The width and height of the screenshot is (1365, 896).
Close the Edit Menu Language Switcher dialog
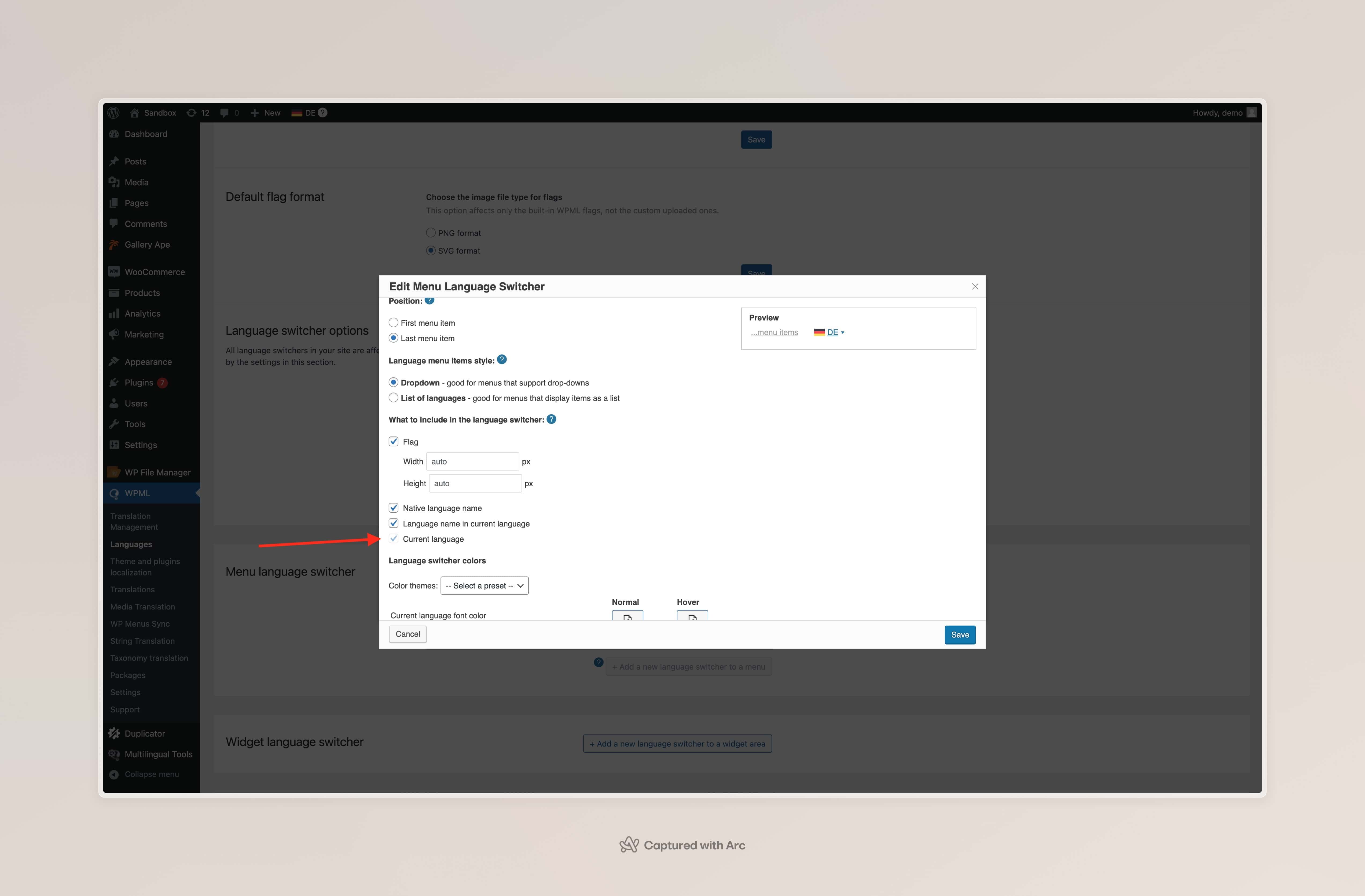click(975, 286)
